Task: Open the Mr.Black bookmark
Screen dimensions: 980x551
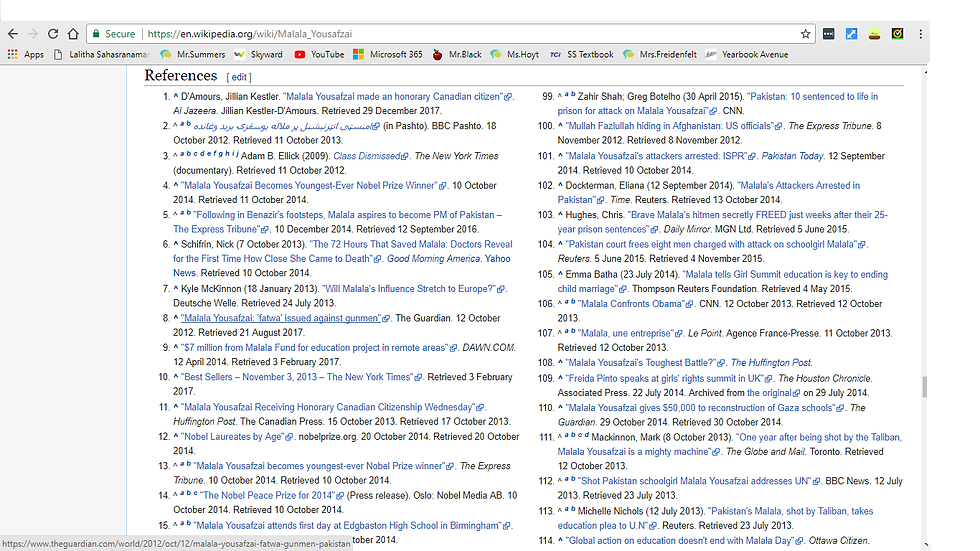Action: coord(457,54)
